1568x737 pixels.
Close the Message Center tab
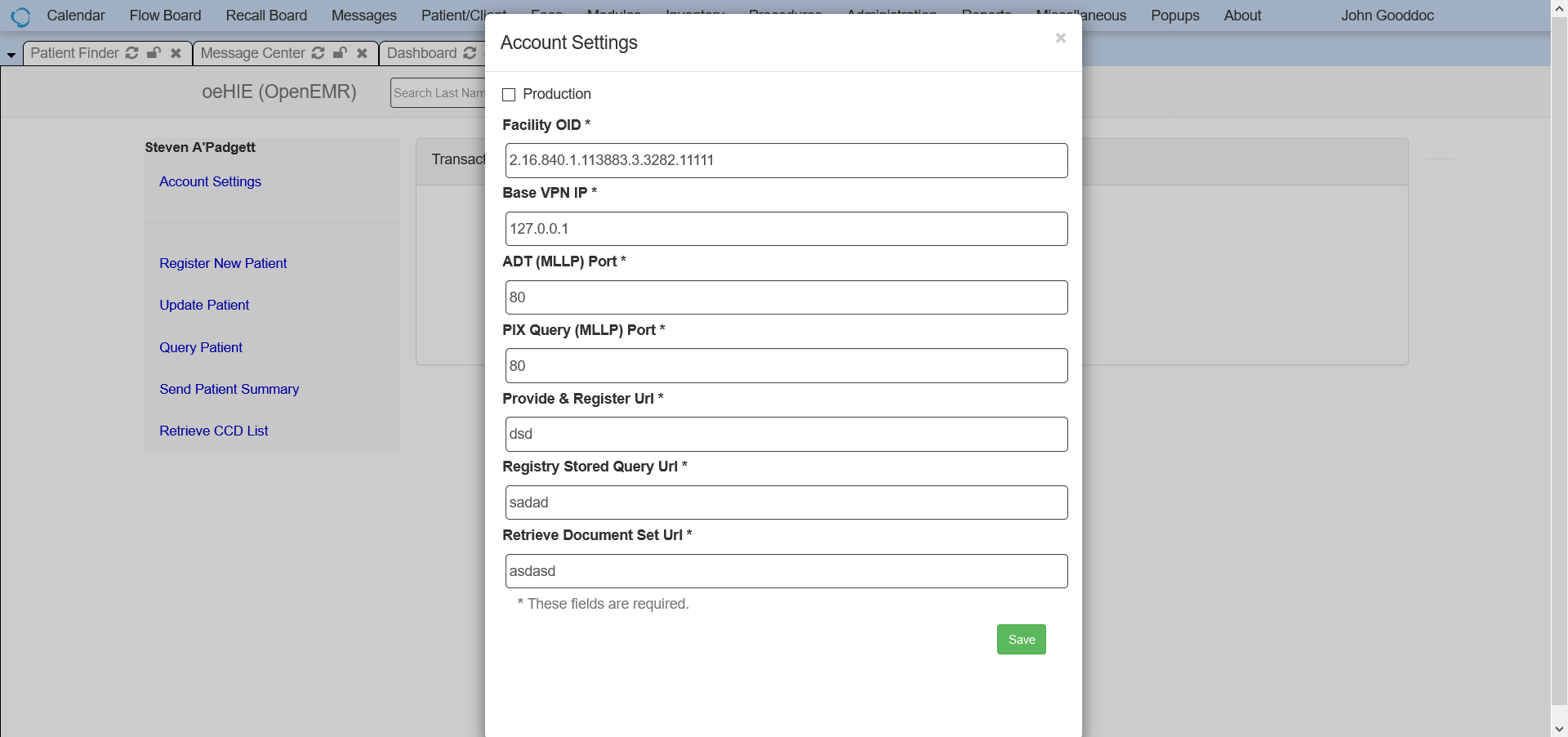point(362,53)
